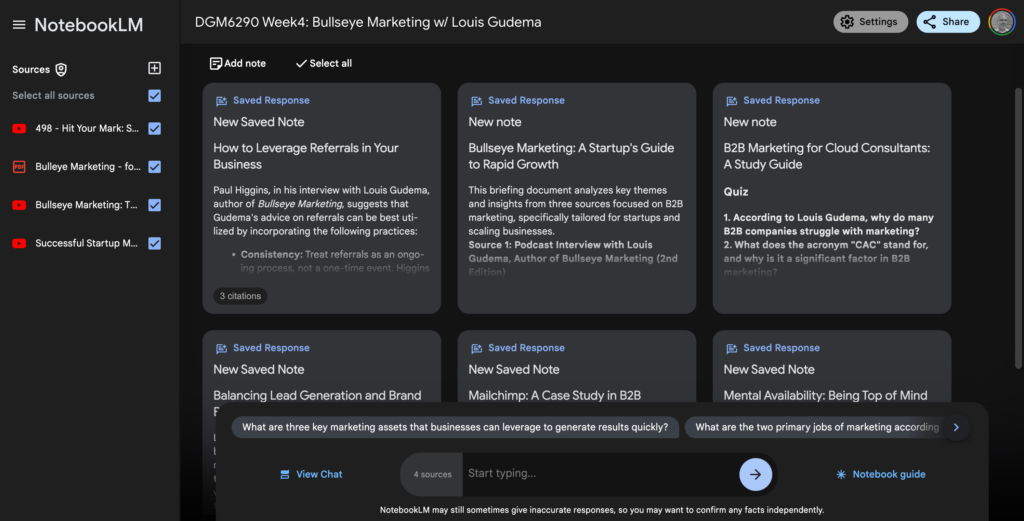Open How to Leverage Referrals note
Image resolution: width=1024 pixels, height=521 pixels.
point(322,198)
